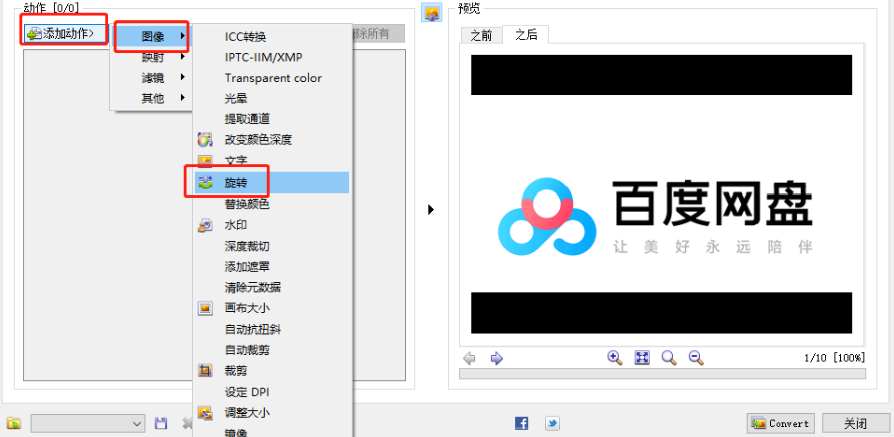The width and height of the screenshot is (894, 437).
Task: Click the 改变颜色深度 color palette icon
Action: pos(205,140)
